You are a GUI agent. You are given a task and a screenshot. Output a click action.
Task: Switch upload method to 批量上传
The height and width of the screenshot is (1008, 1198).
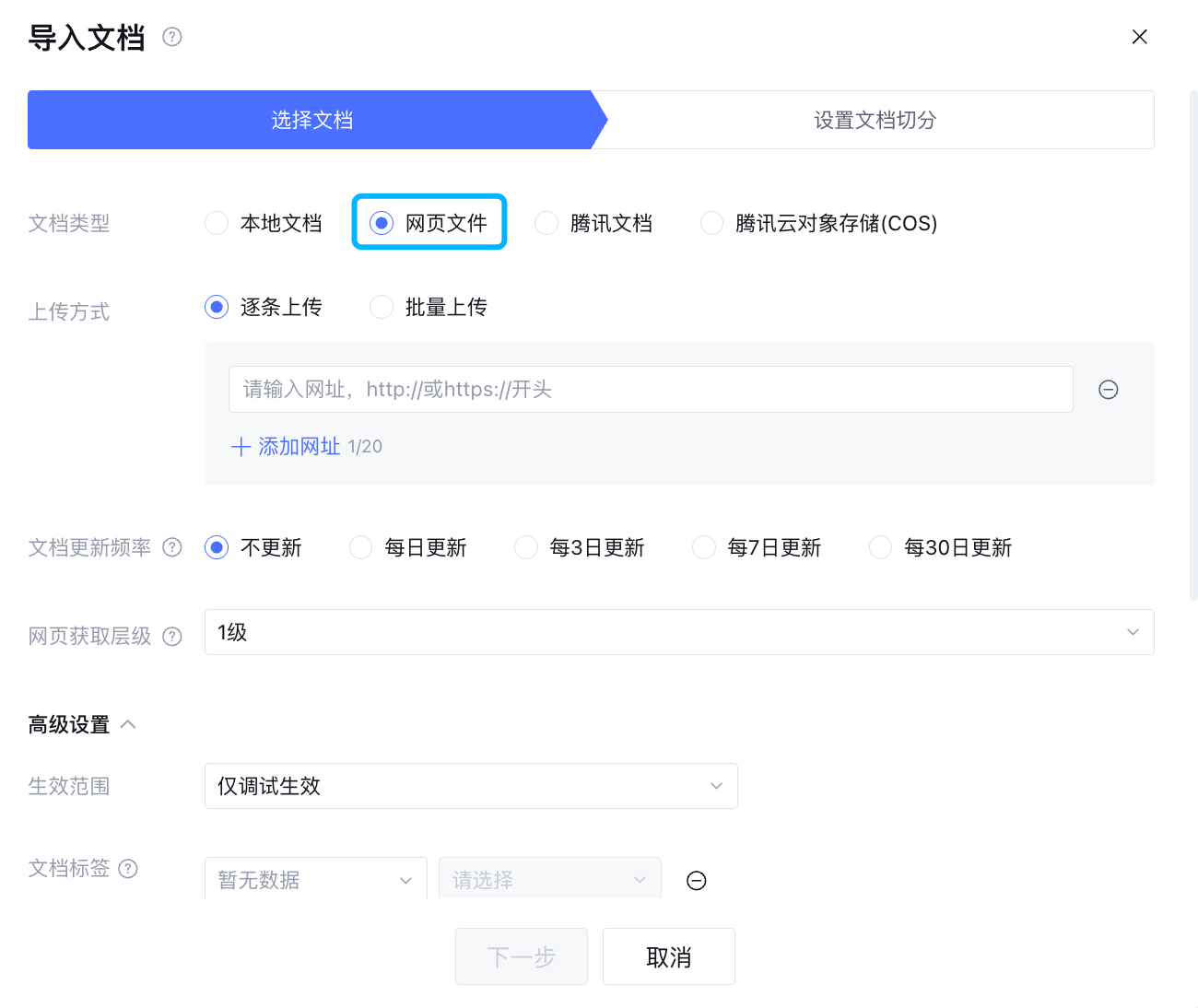click(382, 307)
